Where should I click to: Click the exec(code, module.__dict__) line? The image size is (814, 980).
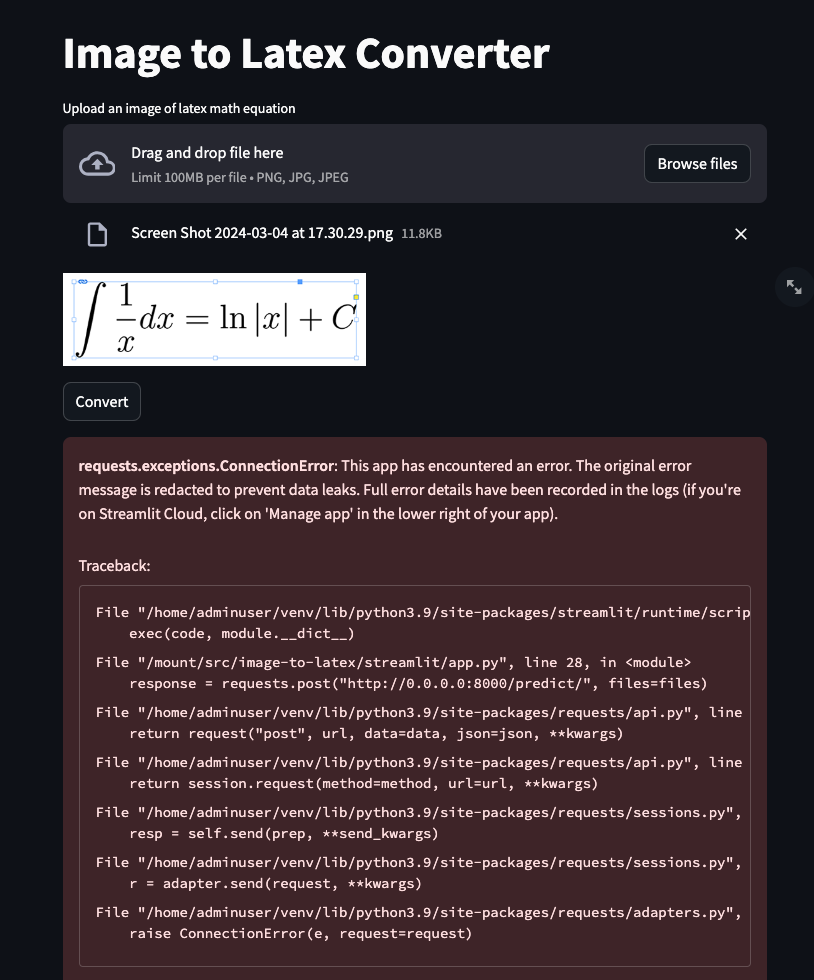point(242,633)
